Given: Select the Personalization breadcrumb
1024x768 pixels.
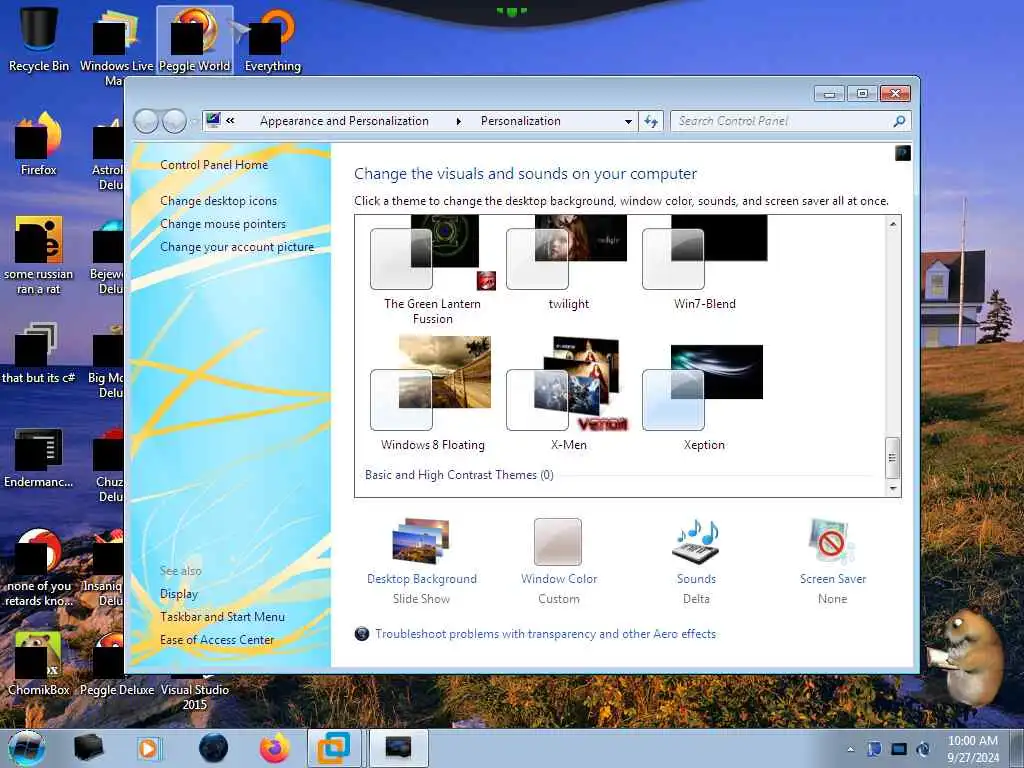Looking at the screenshot, I should (520, 121).
